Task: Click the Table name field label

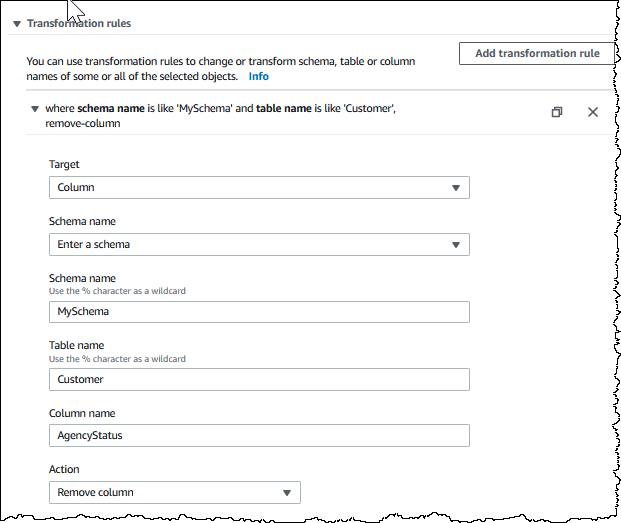Action: coord(77,346)
